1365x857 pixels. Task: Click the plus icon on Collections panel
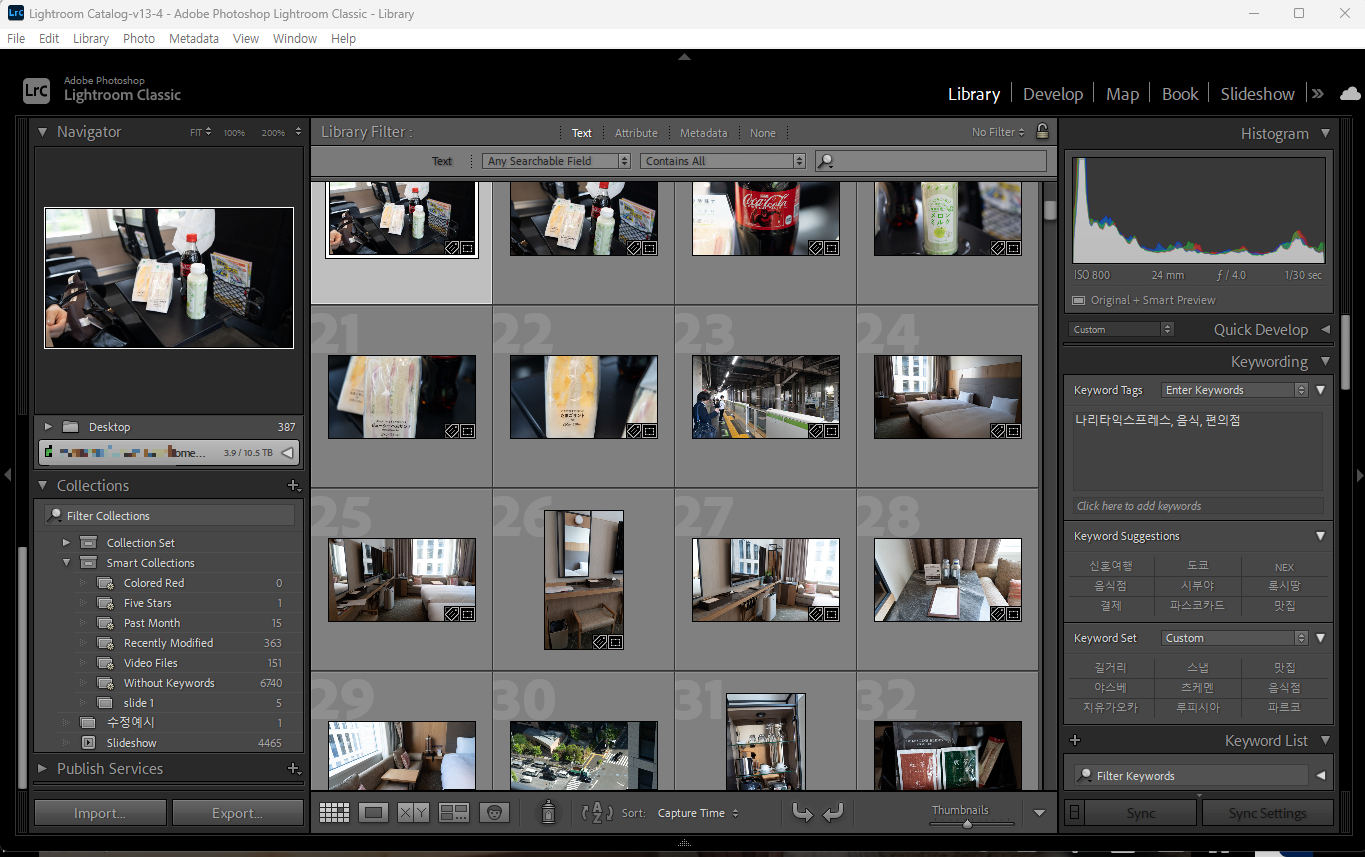click(x=293, y=485)
